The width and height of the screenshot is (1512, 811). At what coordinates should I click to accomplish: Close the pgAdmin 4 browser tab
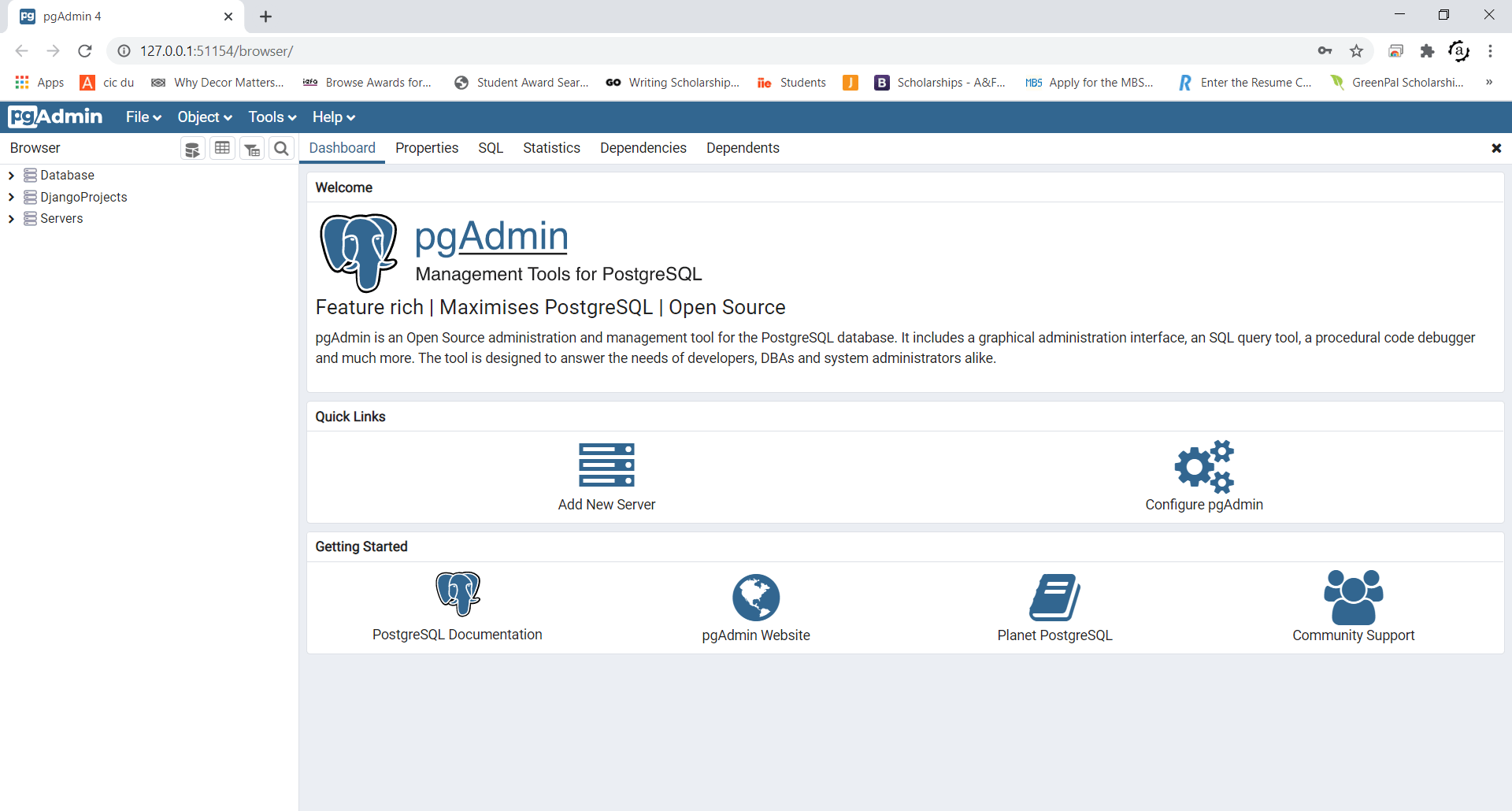(228, 17)
